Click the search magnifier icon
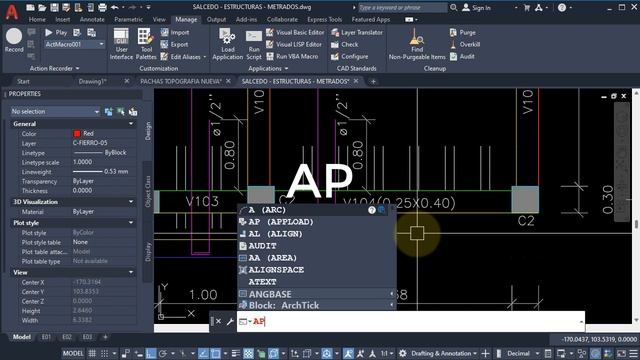 [x=453, y=7]
